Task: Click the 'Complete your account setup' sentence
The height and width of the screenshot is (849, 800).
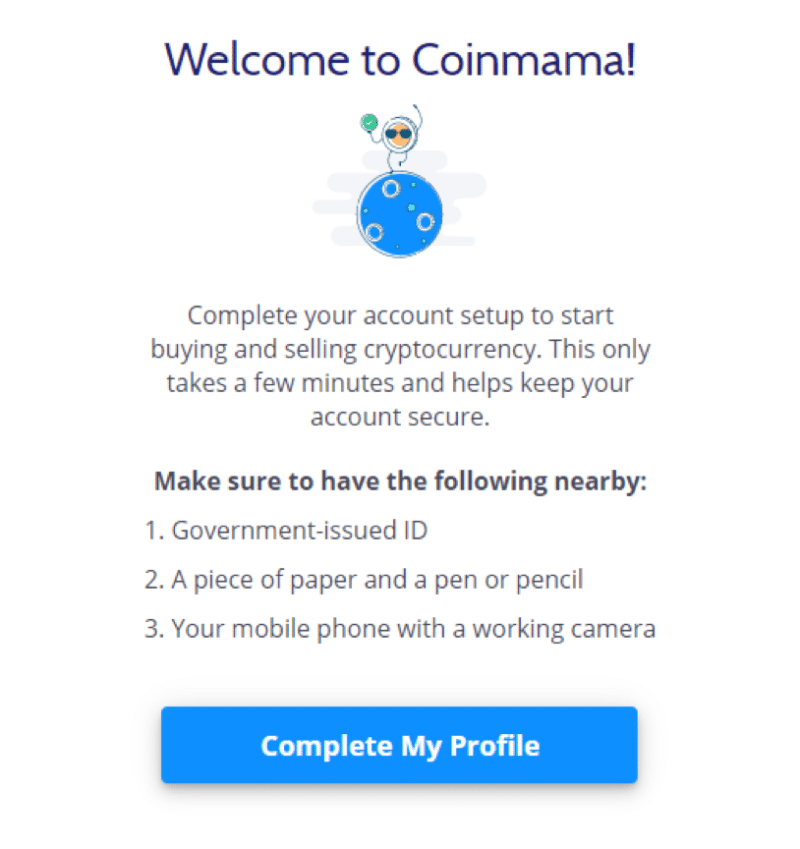Action: coord(400,316)
